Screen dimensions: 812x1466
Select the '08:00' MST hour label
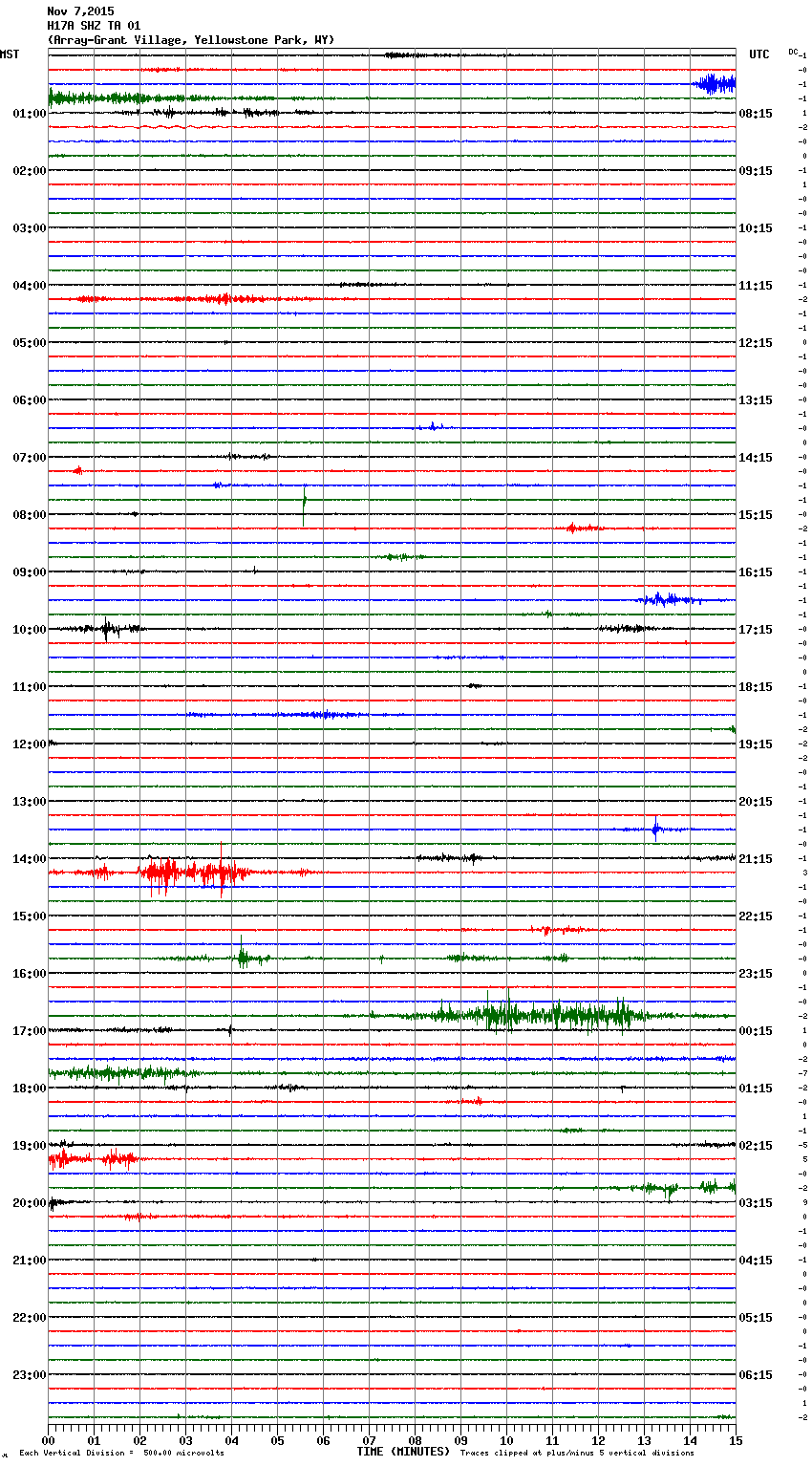(30, 515)
